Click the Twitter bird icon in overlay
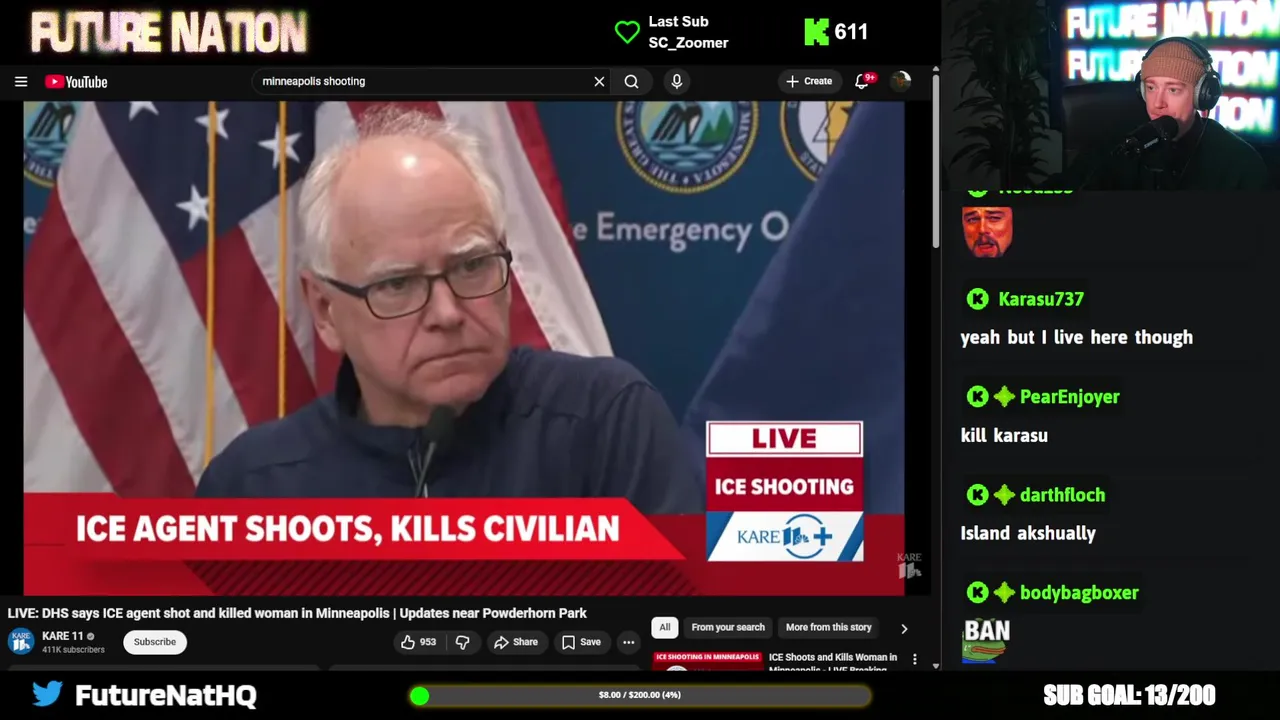Screen dimensions: 1280x720 (x=47, y=693)
